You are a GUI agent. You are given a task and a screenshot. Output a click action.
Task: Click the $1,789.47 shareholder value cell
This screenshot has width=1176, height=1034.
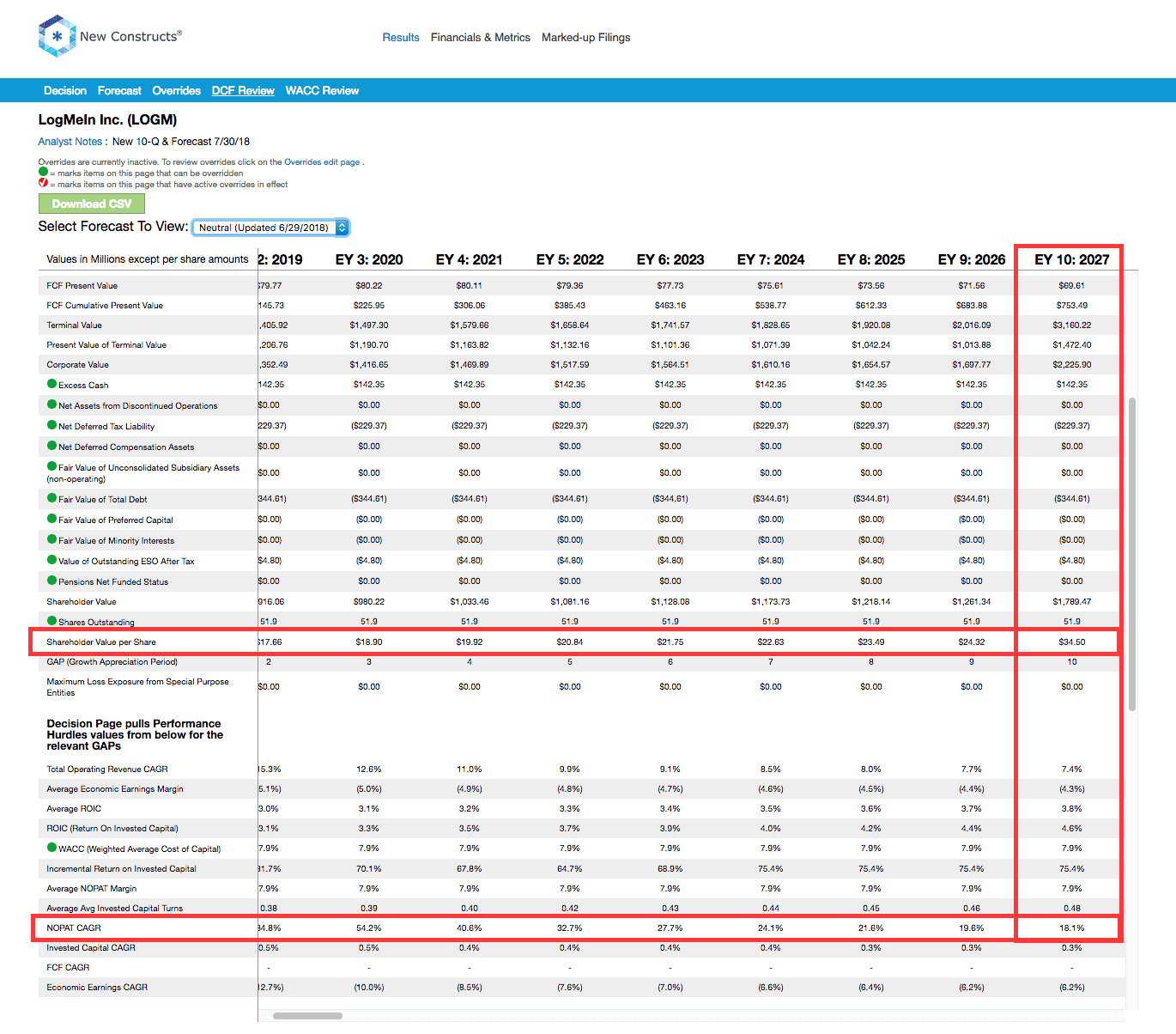pyautogui.click(x=1072, y=601)
